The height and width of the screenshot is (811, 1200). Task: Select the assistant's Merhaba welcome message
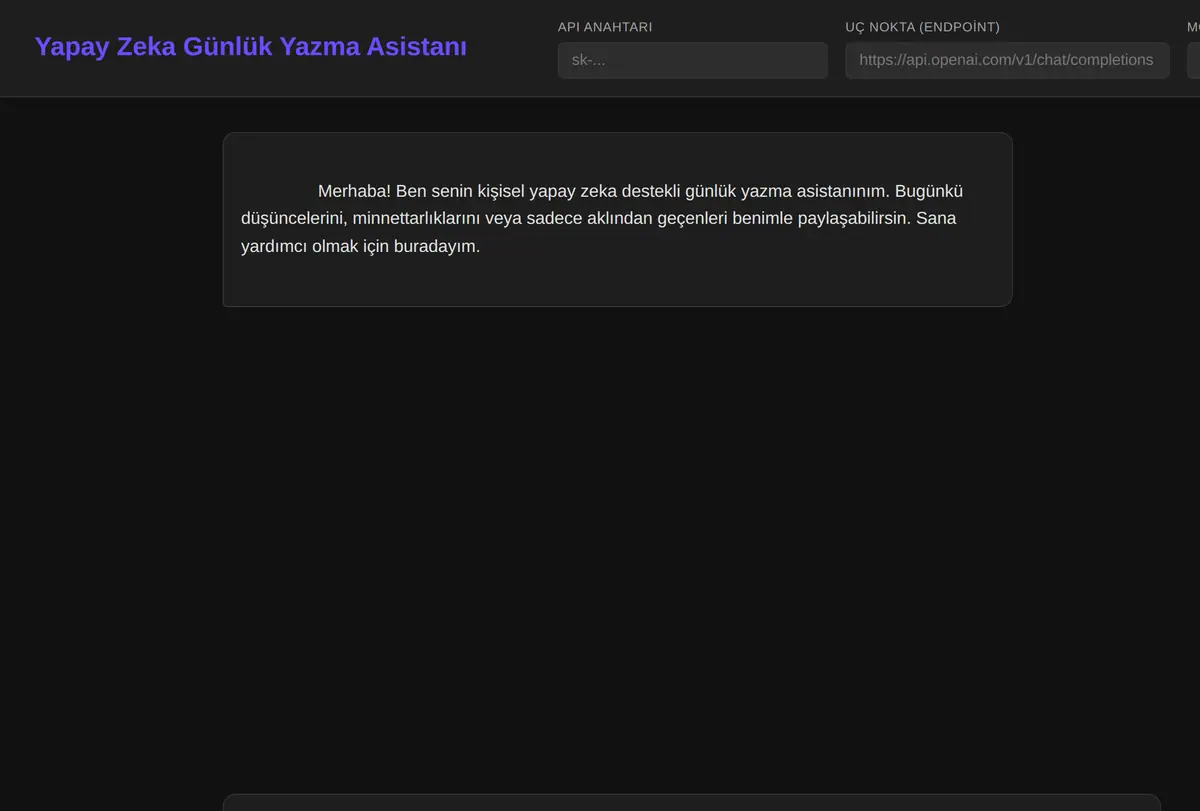tap(617, 219)
